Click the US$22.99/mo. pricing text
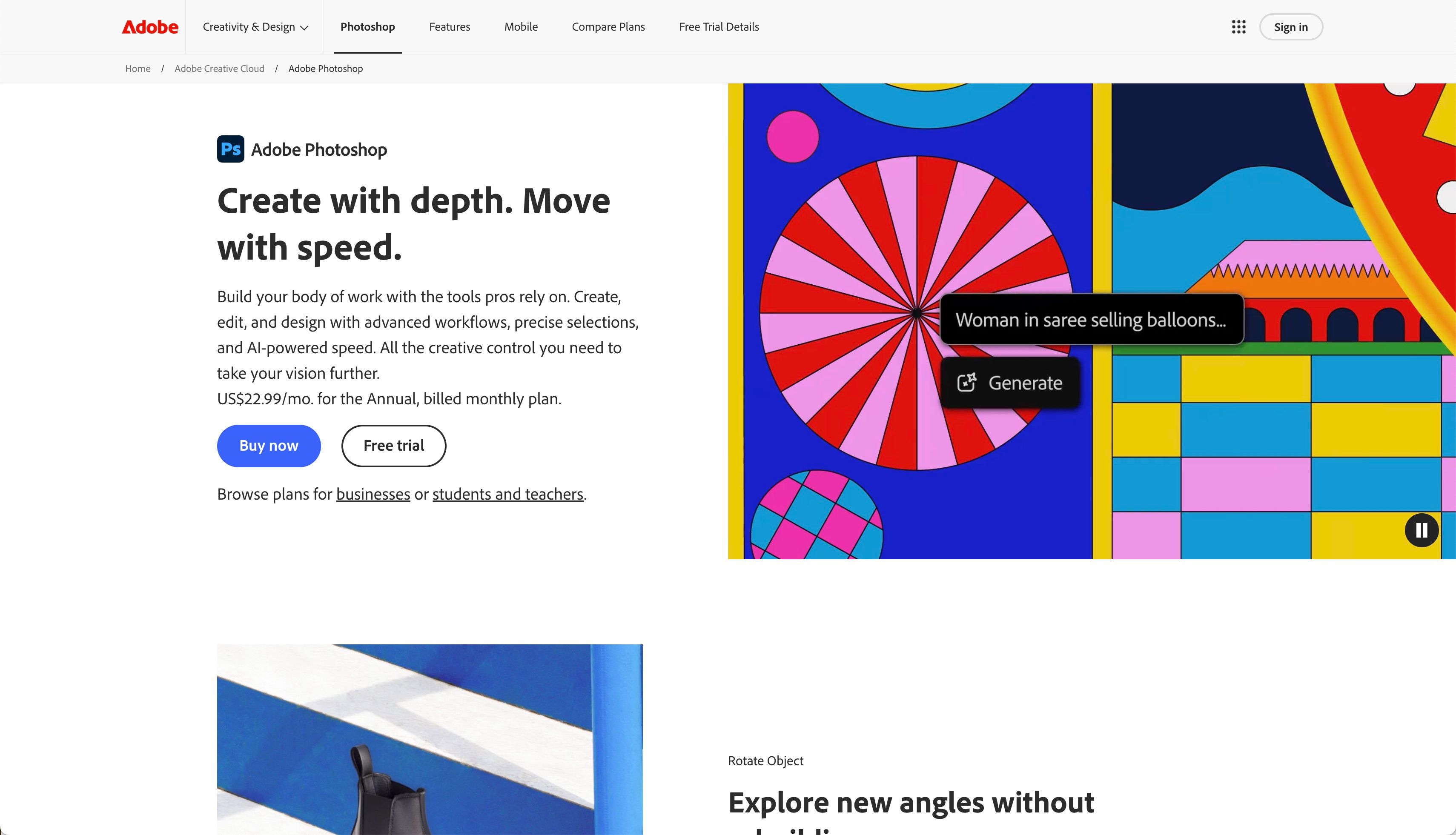The image size is (1456, 835). coord(389,399)
